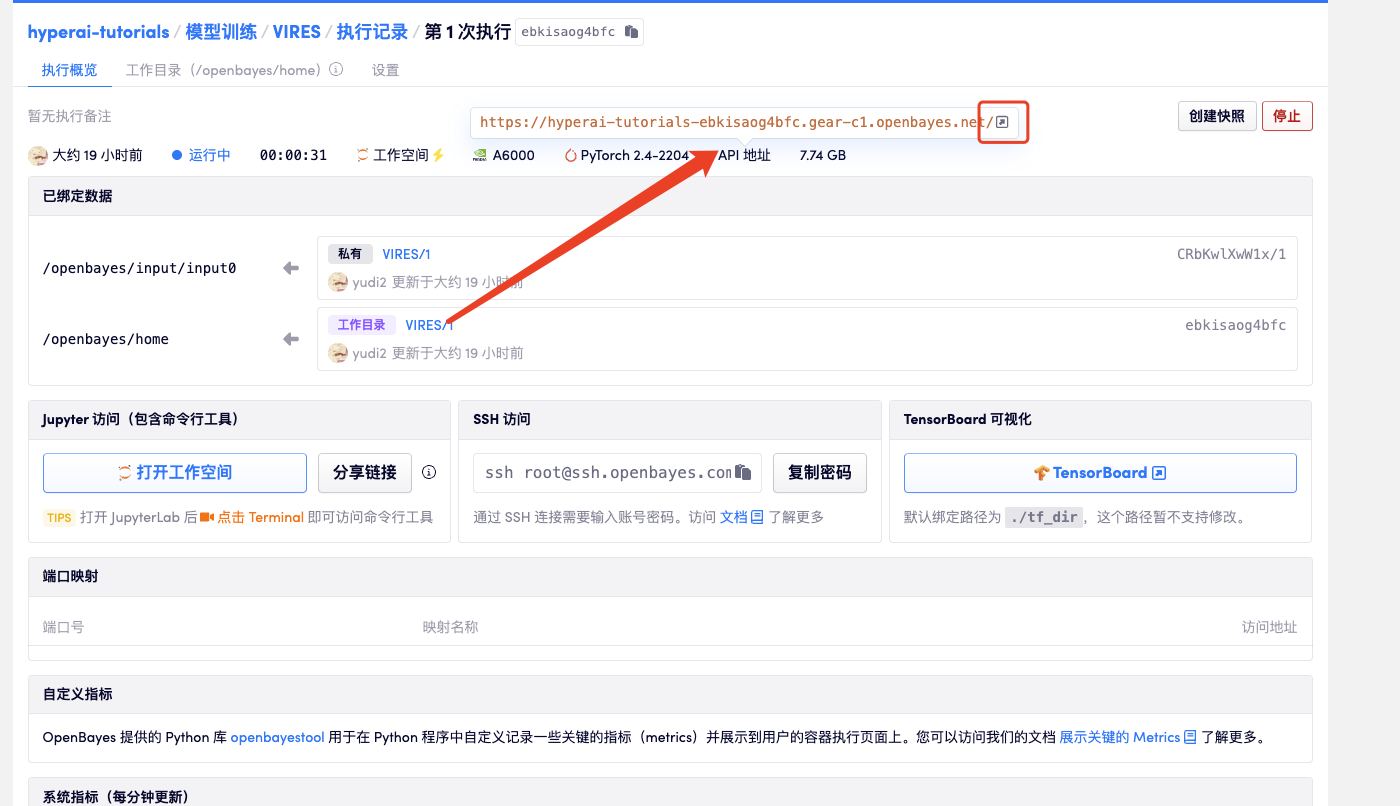Click the 打开工作空间 button

pos(175,473)
